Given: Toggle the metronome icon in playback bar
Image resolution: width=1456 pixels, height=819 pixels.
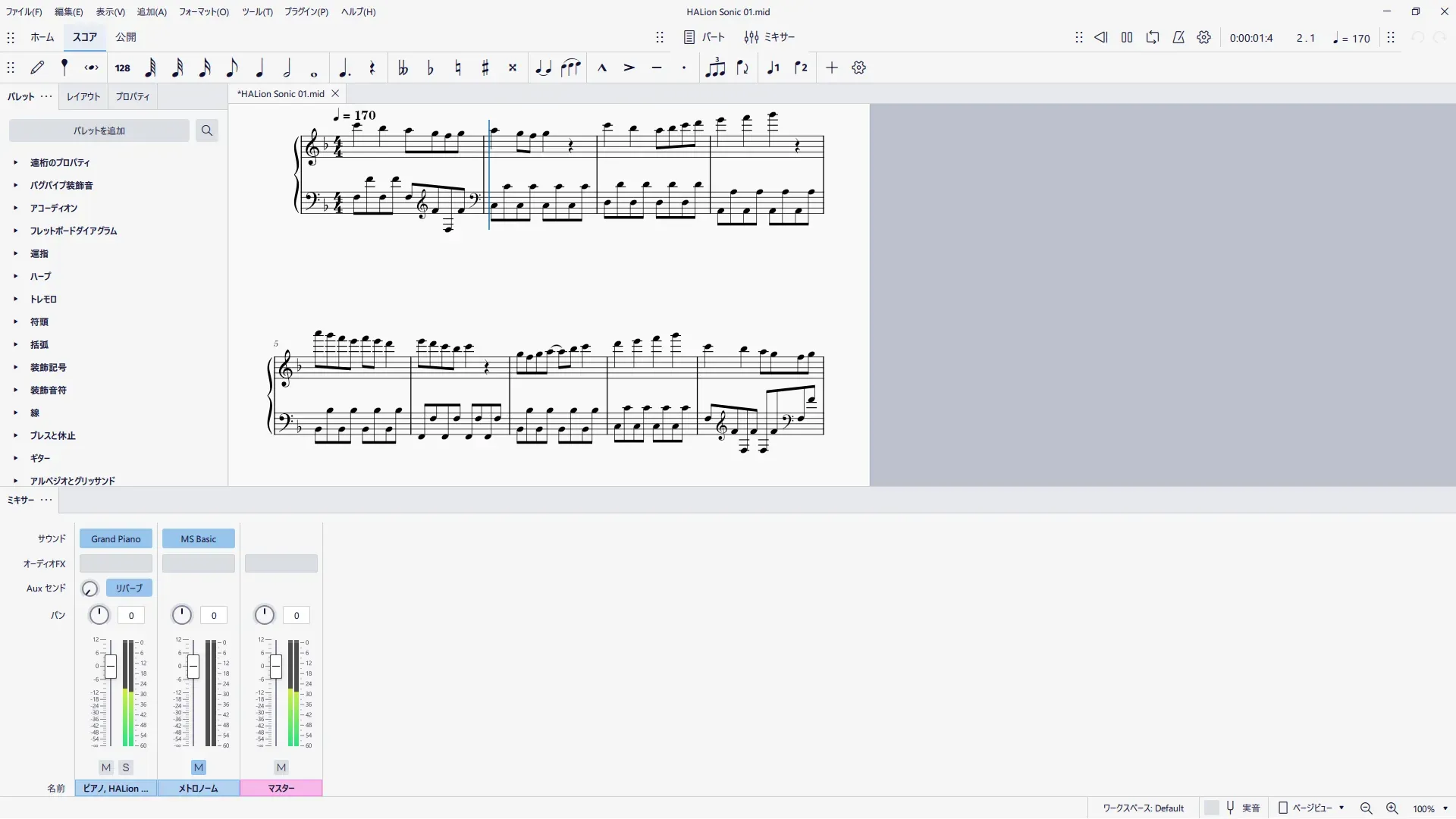Looking at the screenshot, I should point(1178,37).
